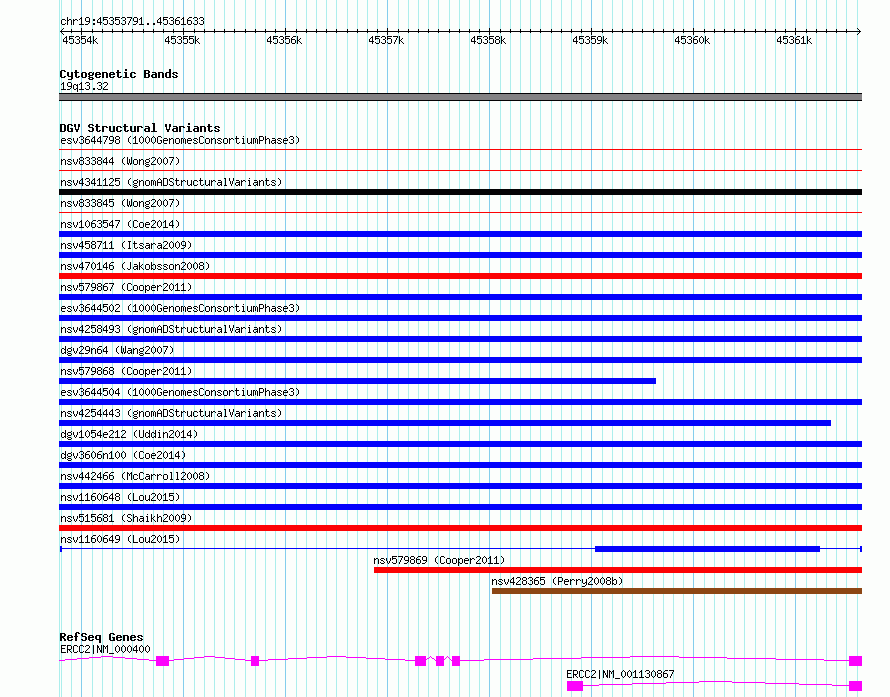Viewport: 890px width, 697px height.
Task: Select the nsv579867 (Cooper2011) label
Action: (x=126, y=287)
